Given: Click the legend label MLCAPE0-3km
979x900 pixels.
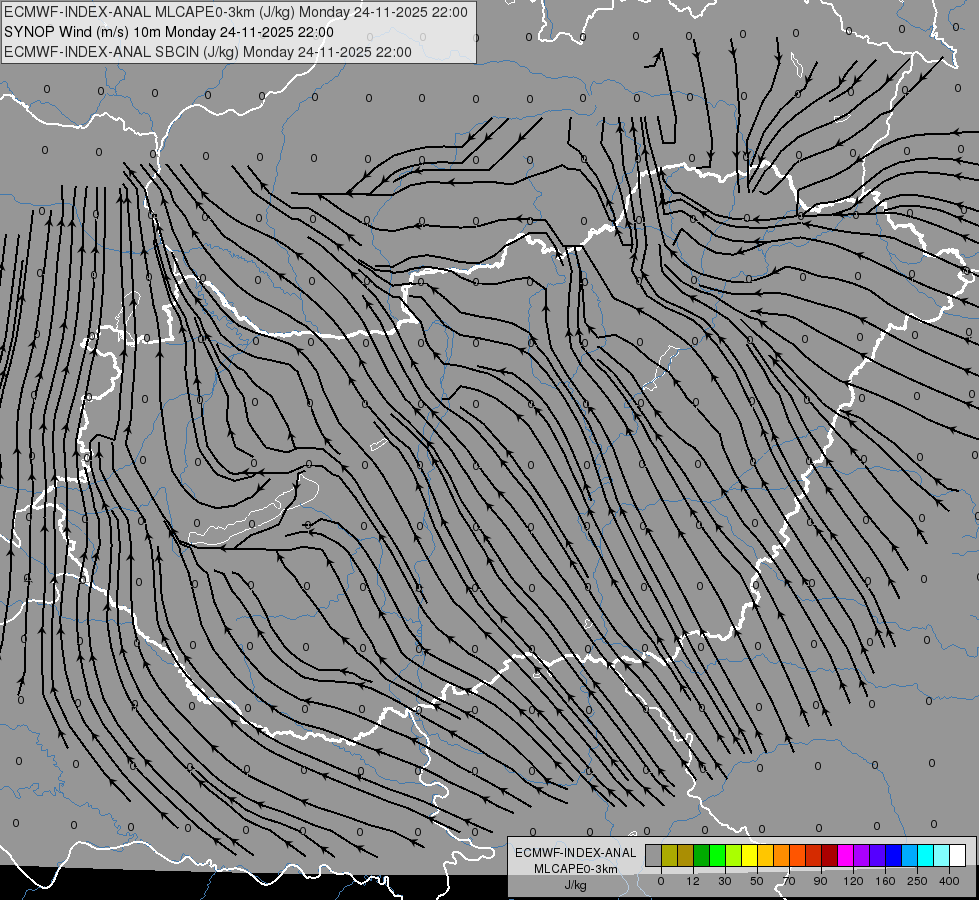Looking at the screenshot, I should tap(576, 868).
